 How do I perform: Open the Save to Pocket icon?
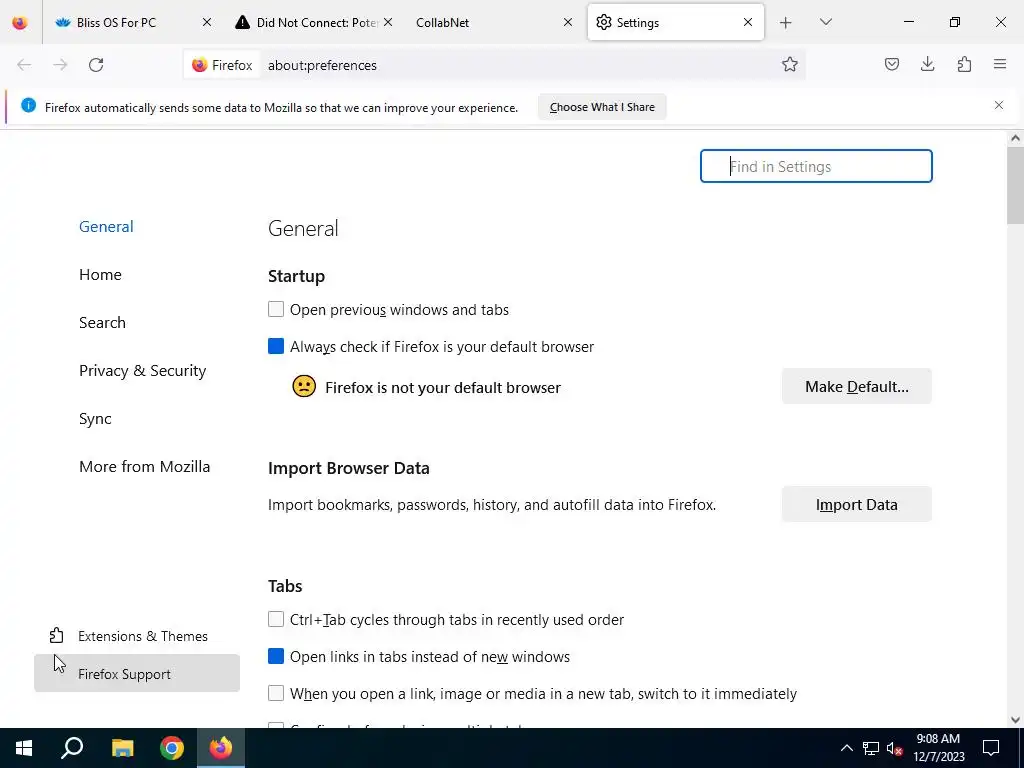[x=891, y=64]
